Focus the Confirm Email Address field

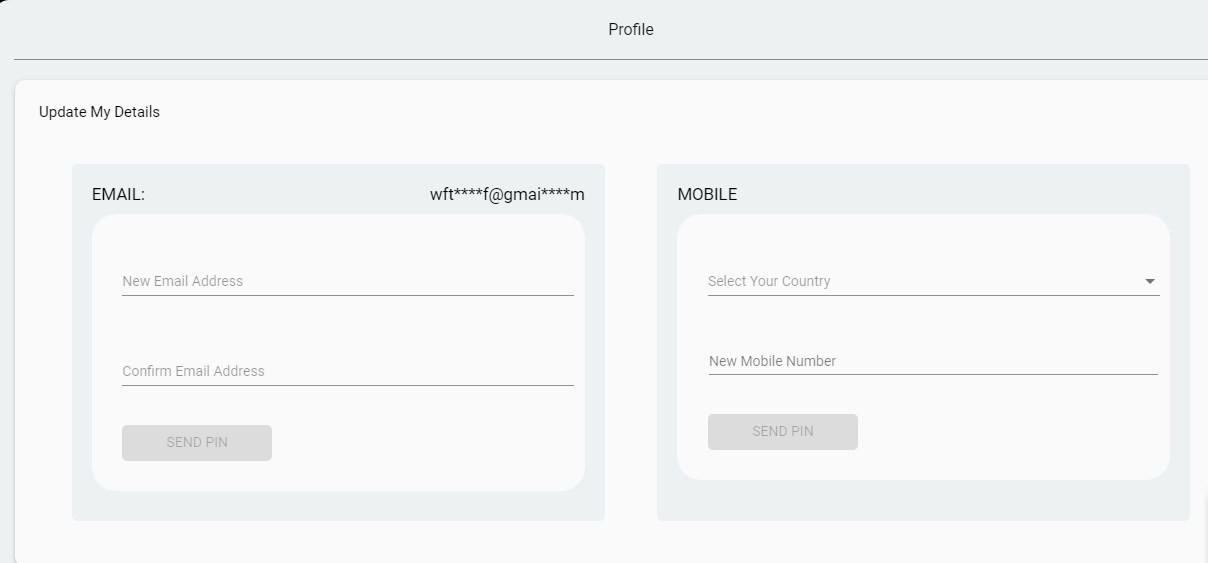click(x=347, y=371)
